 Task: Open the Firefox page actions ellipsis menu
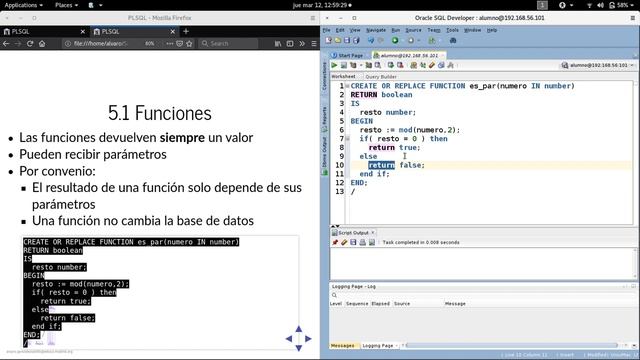point(170,44)
